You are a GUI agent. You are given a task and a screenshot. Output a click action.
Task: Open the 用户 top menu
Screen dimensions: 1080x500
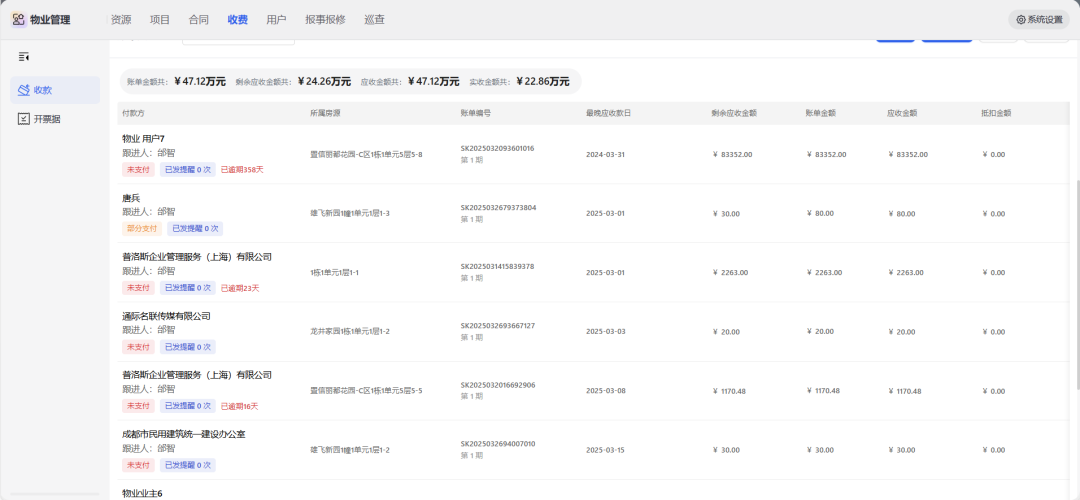(276, 20)
